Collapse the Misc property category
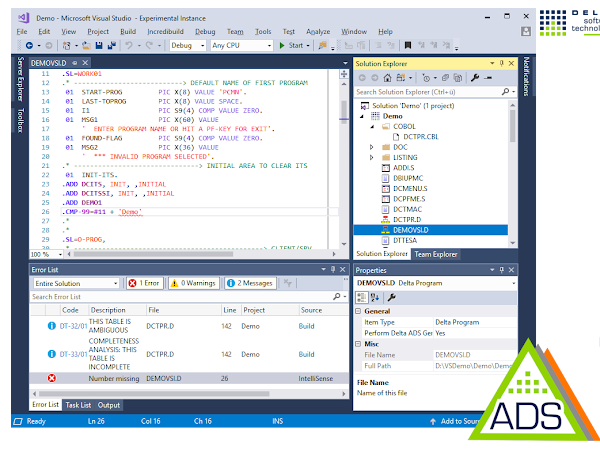 (x=358, y=344)
